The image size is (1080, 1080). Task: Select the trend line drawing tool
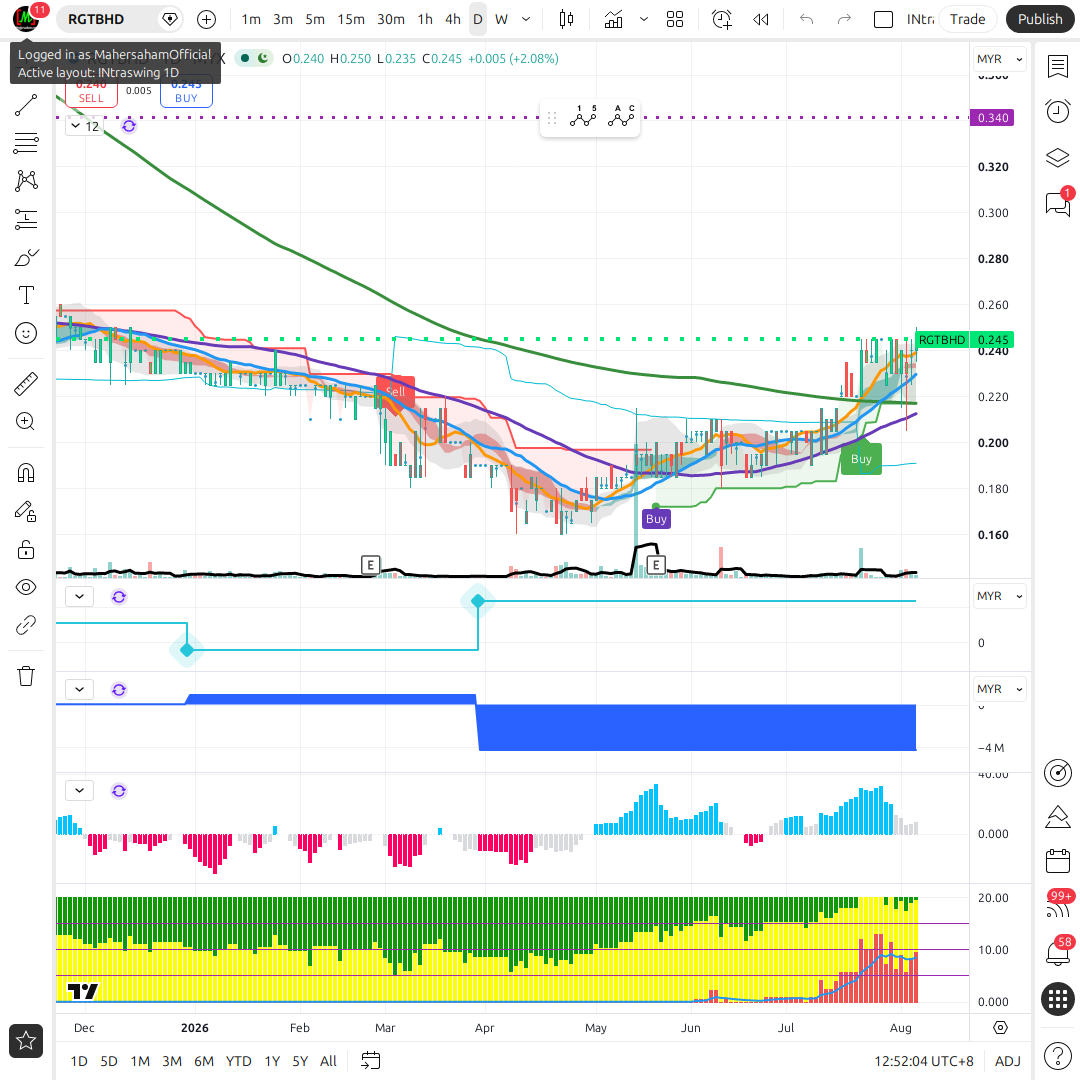[26, 105]
